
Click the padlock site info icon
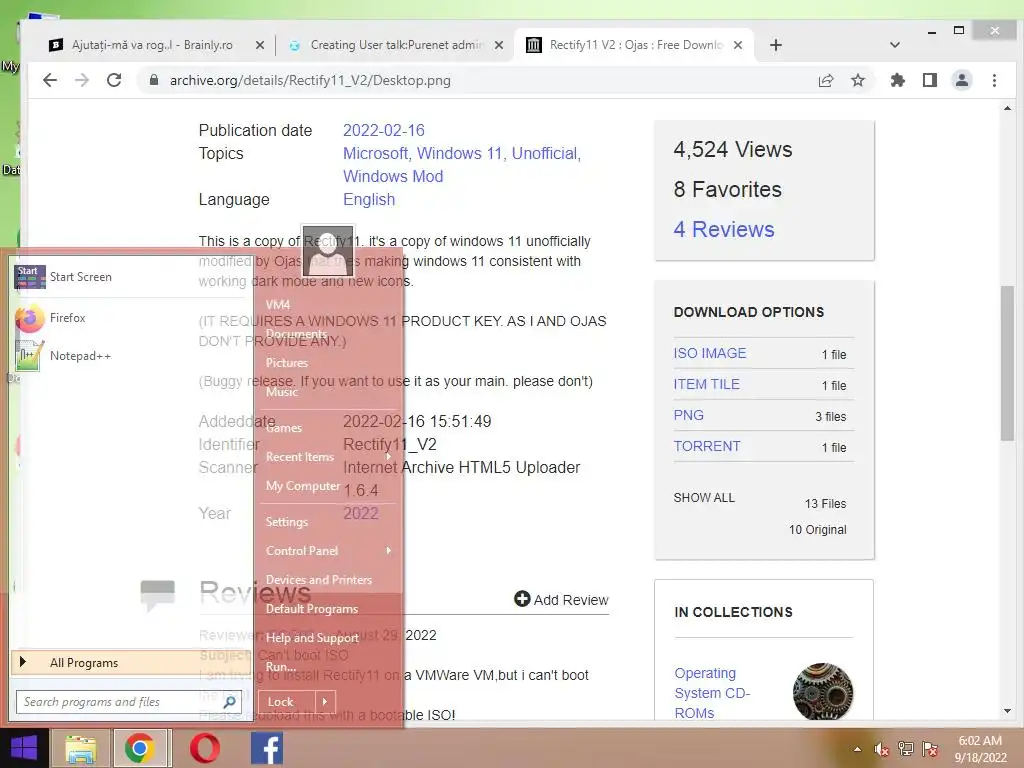154,80
